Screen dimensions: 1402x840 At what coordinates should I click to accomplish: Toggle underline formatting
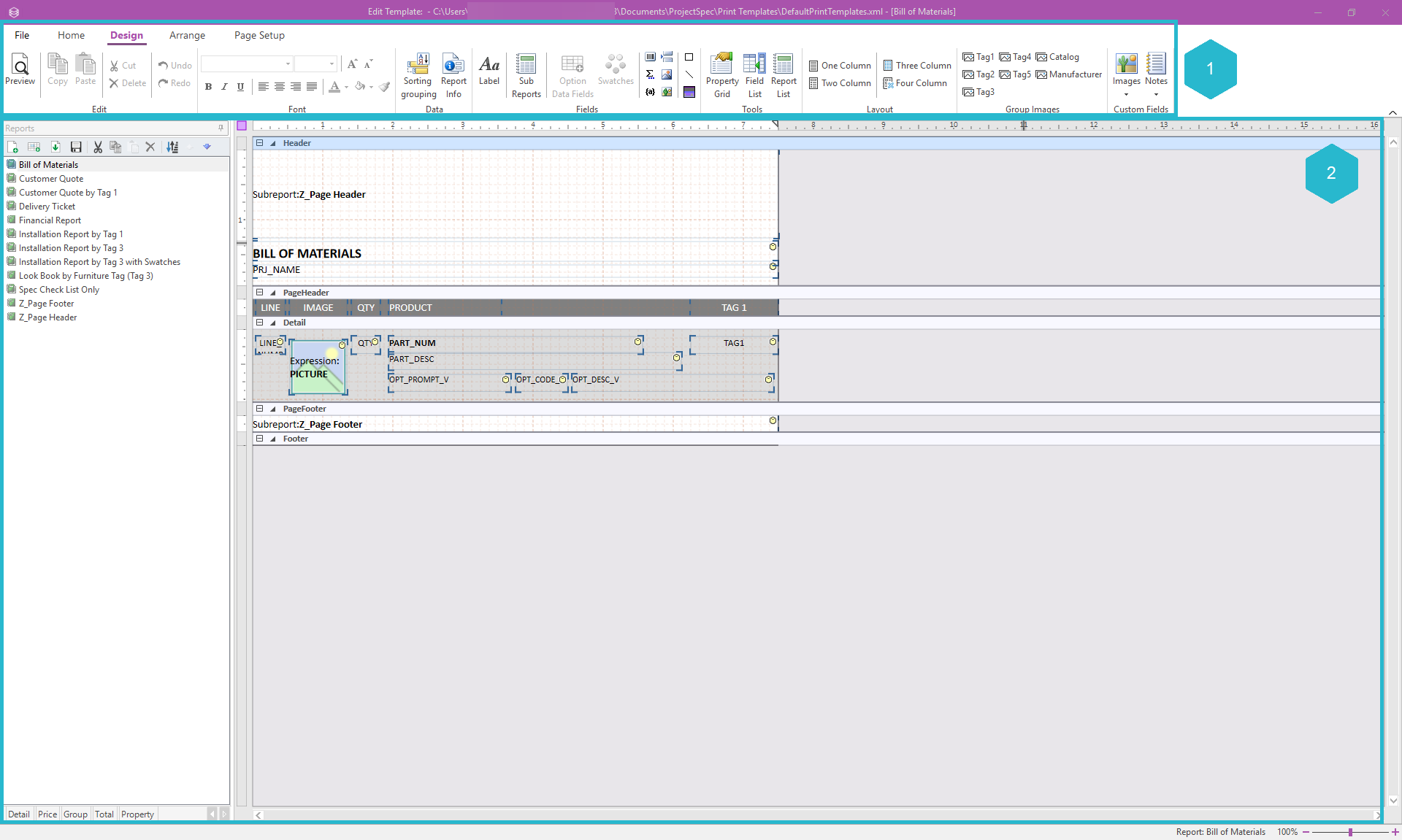pos(240,87)
